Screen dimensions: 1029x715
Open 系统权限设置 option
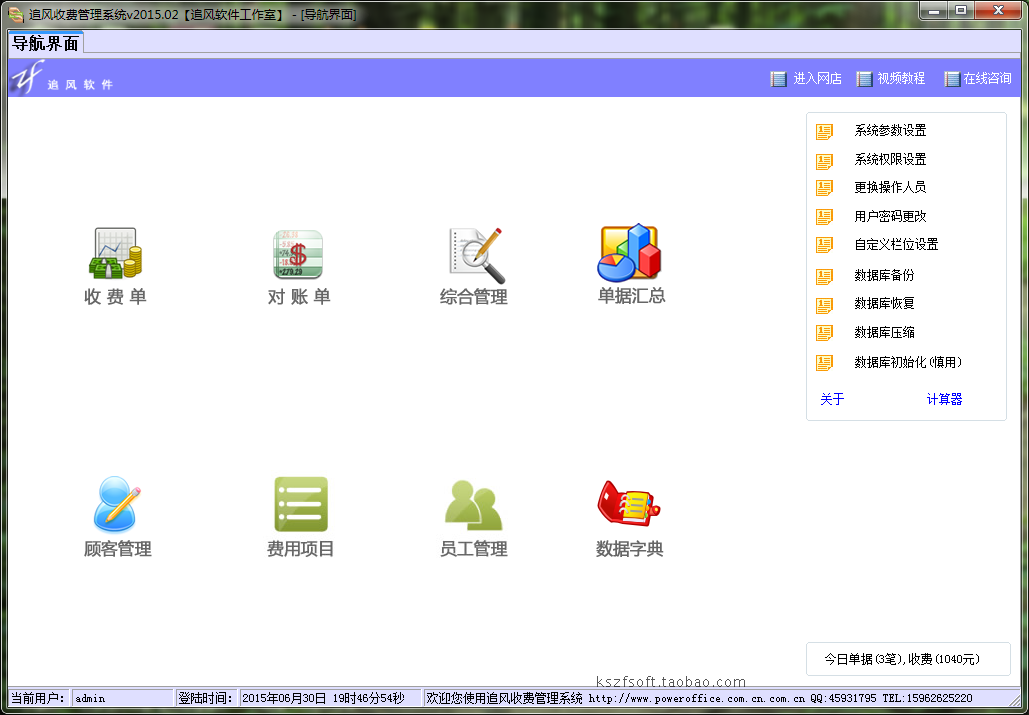point(890,159)
